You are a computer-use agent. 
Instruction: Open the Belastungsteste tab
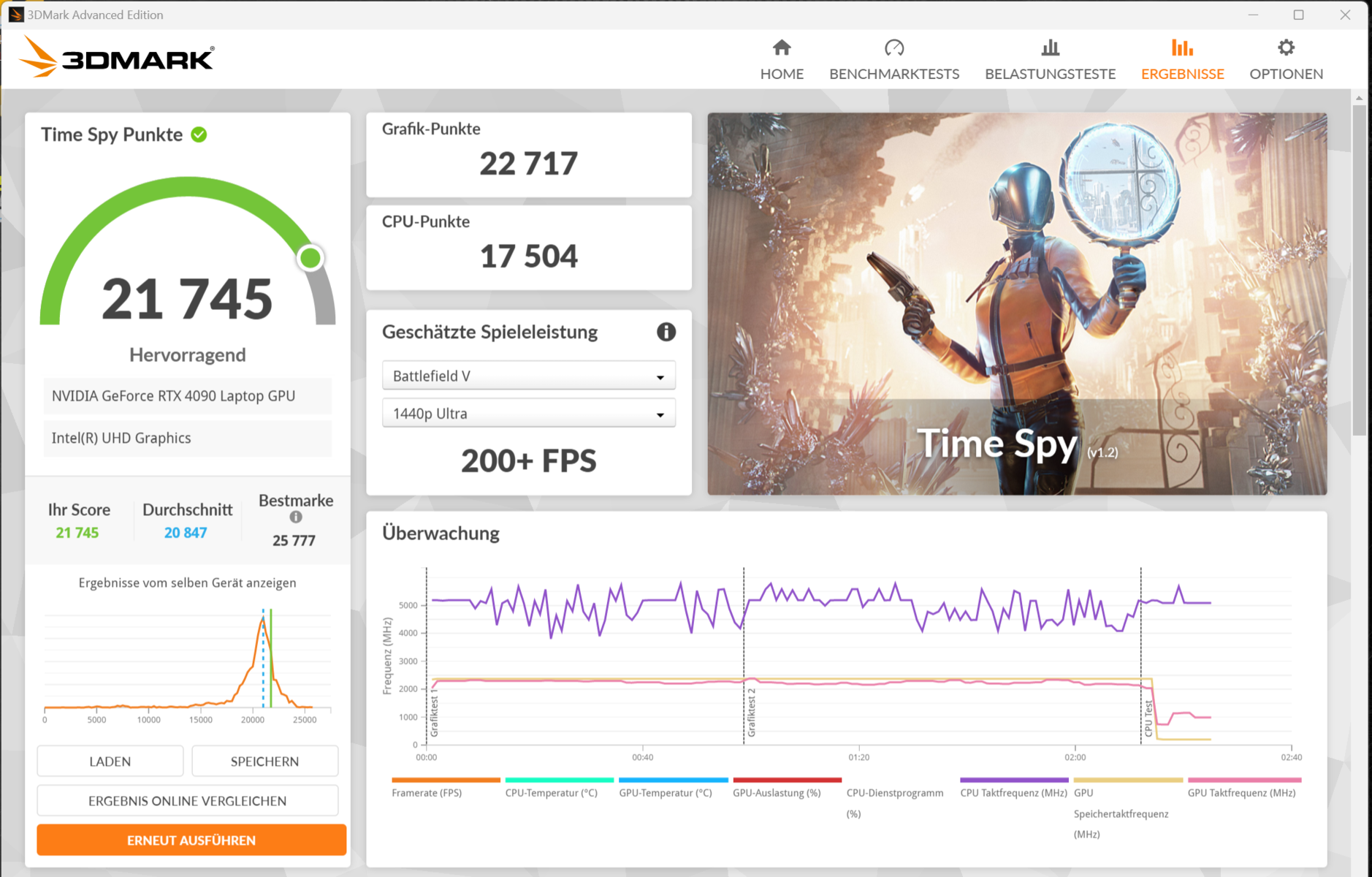coord(1050,60)
